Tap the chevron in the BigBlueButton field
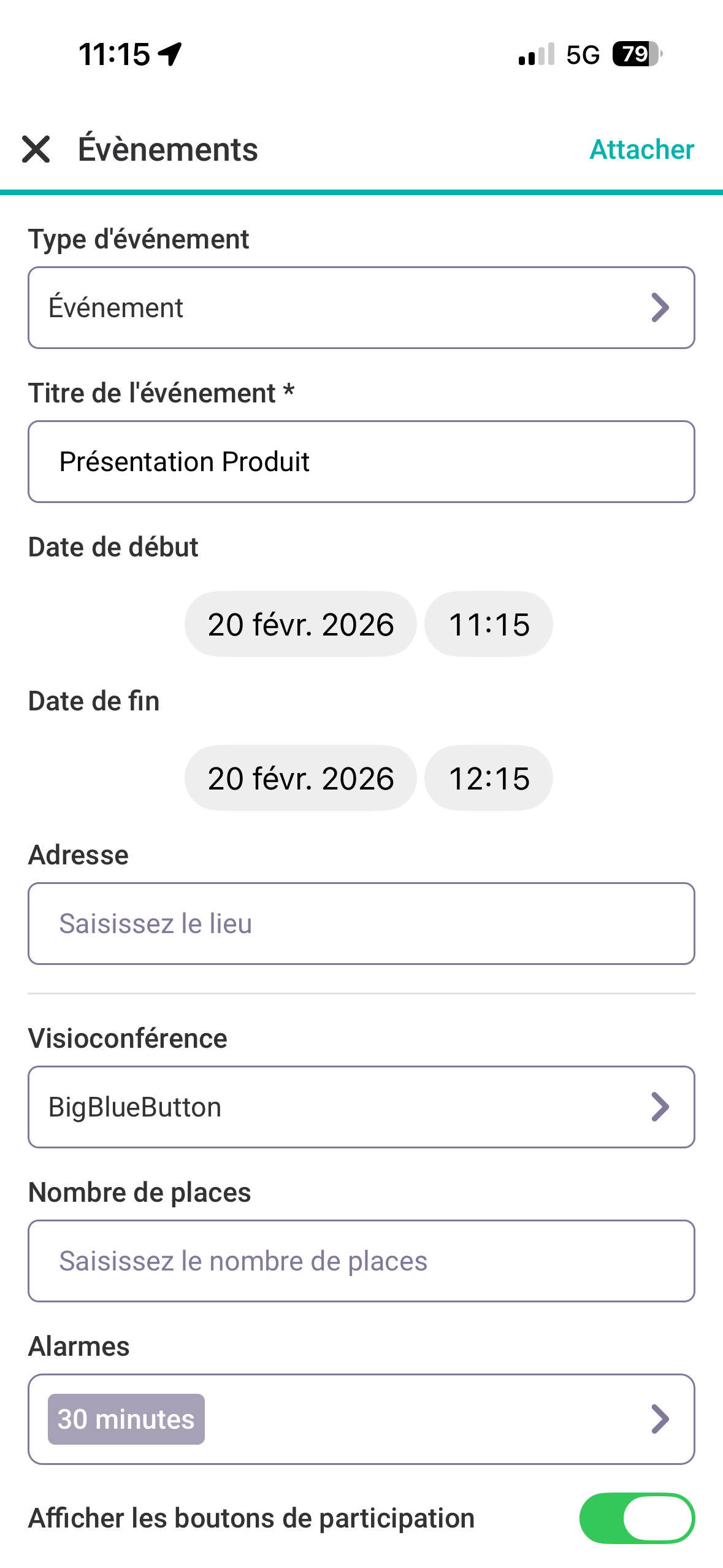723x1568 pixels. point(659,1107)
